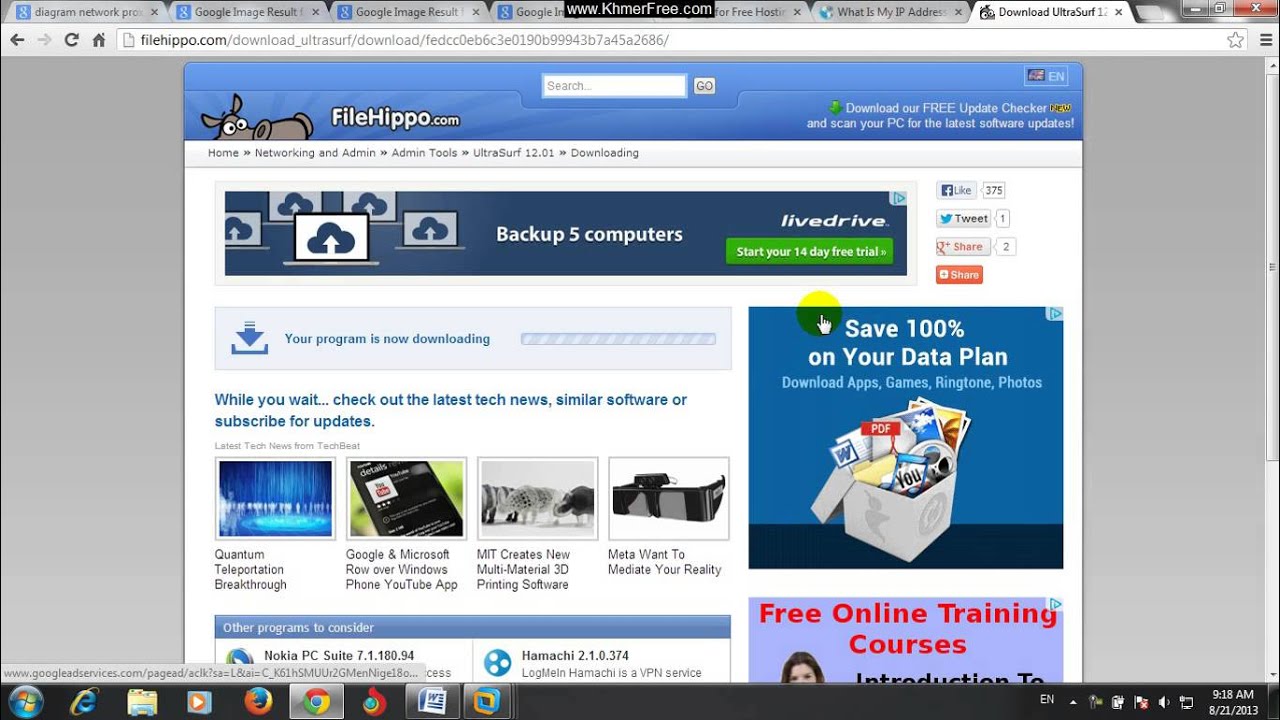Image resolution: width=1280 pixels, height=720 pixels.
Task: Click the orange Share button
Action: tap(959, 274)
